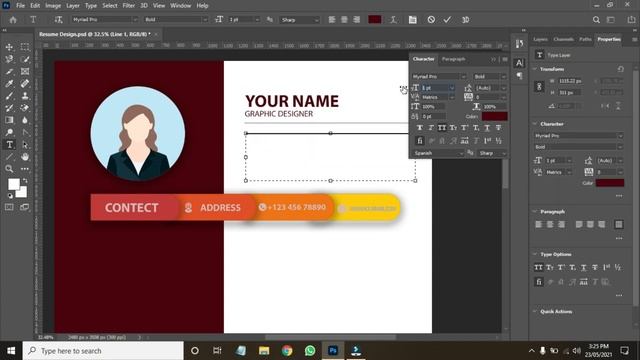
Task: Click text color swatch in options bar
Action: point(375,20)
